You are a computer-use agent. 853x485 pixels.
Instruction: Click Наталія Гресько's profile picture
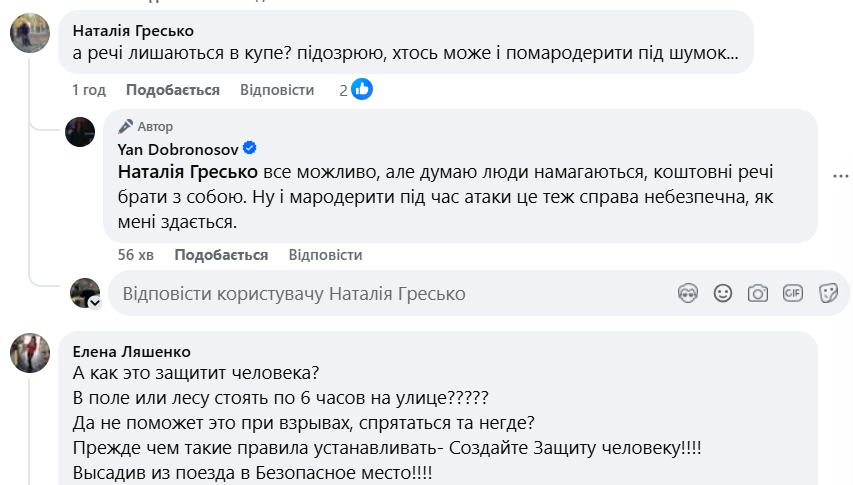[29, 34]
